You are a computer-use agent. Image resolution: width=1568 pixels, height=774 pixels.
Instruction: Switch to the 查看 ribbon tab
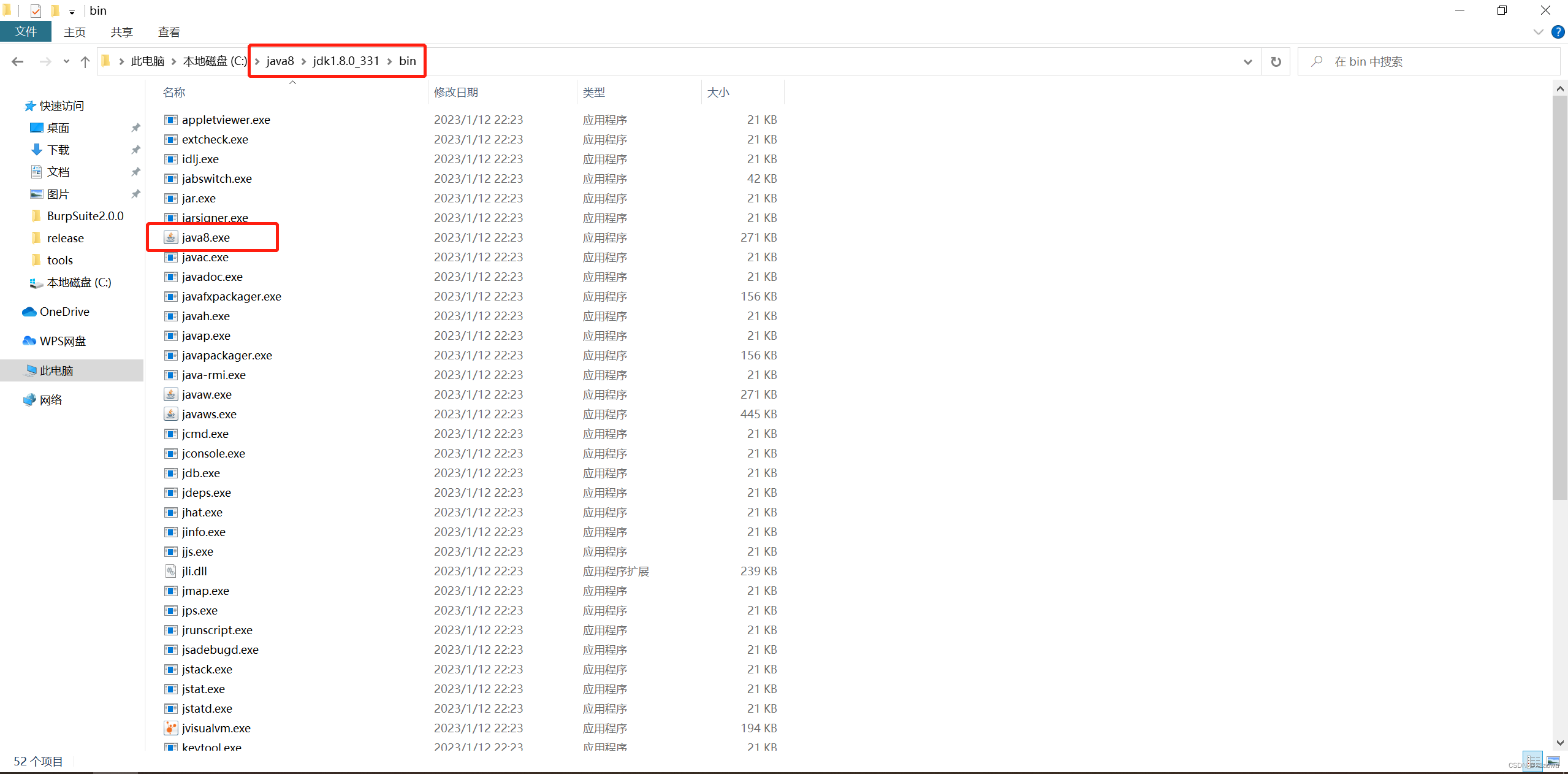[169, 32]
